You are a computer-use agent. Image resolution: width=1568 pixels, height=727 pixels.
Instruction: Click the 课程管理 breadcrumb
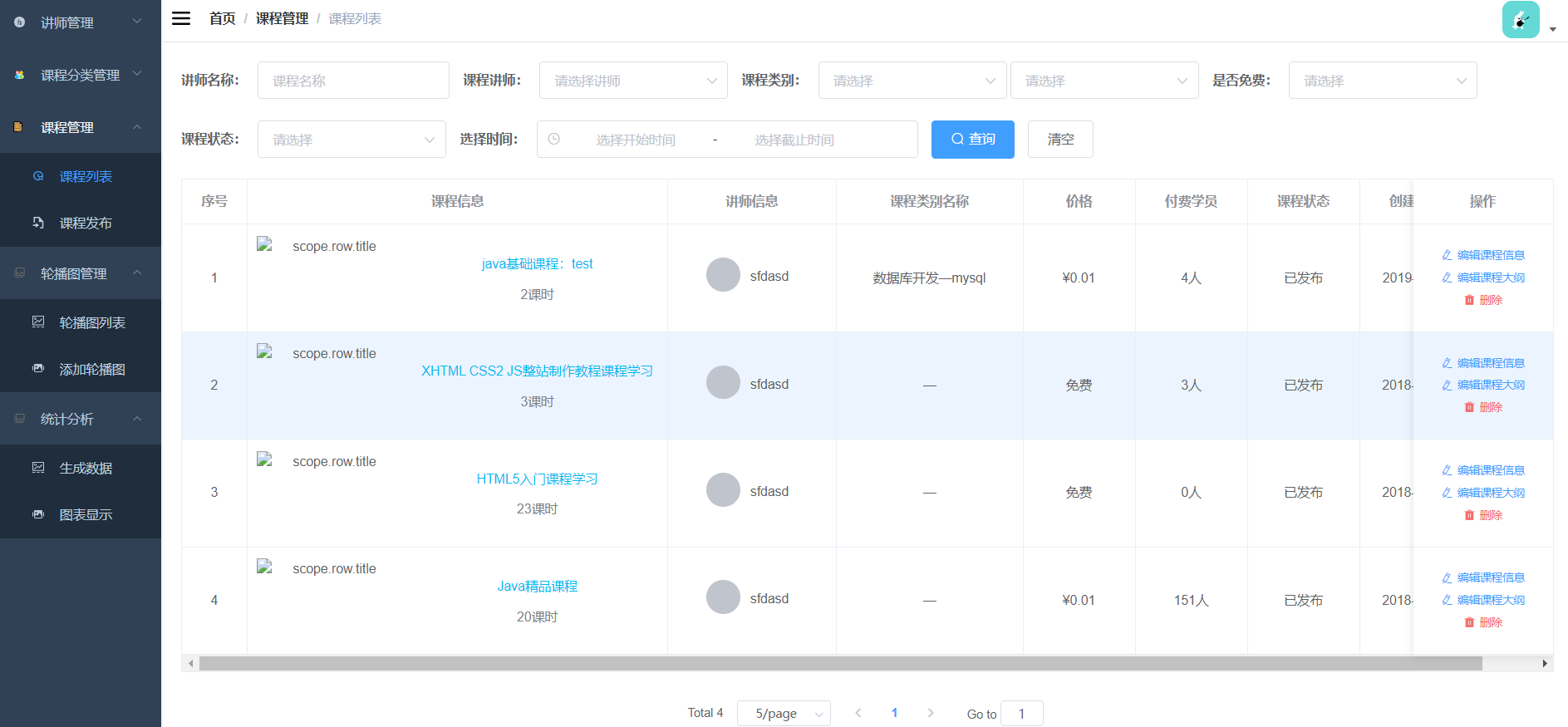click(x=282, y=18)
